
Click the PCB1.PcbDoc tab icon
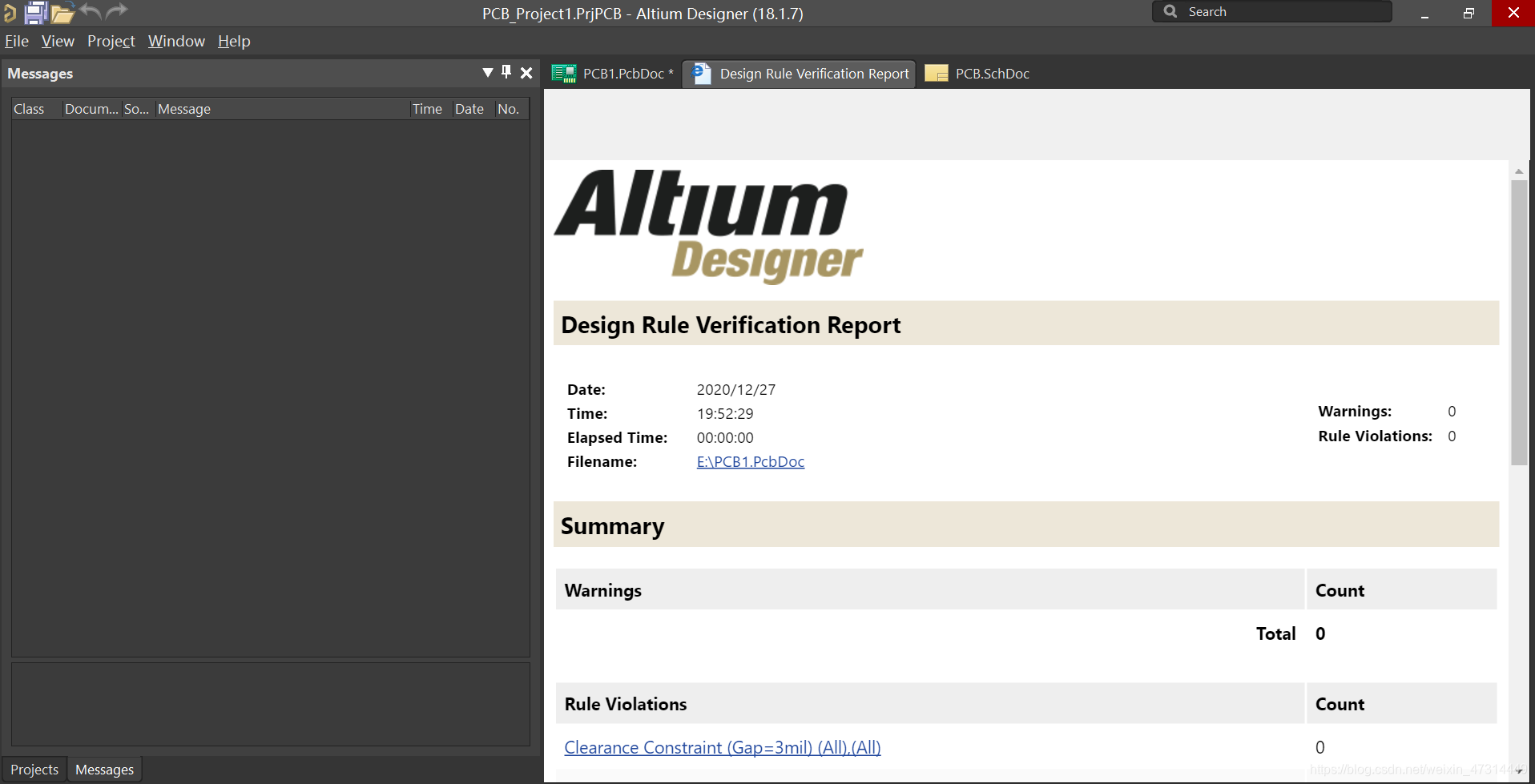[564, 74]
